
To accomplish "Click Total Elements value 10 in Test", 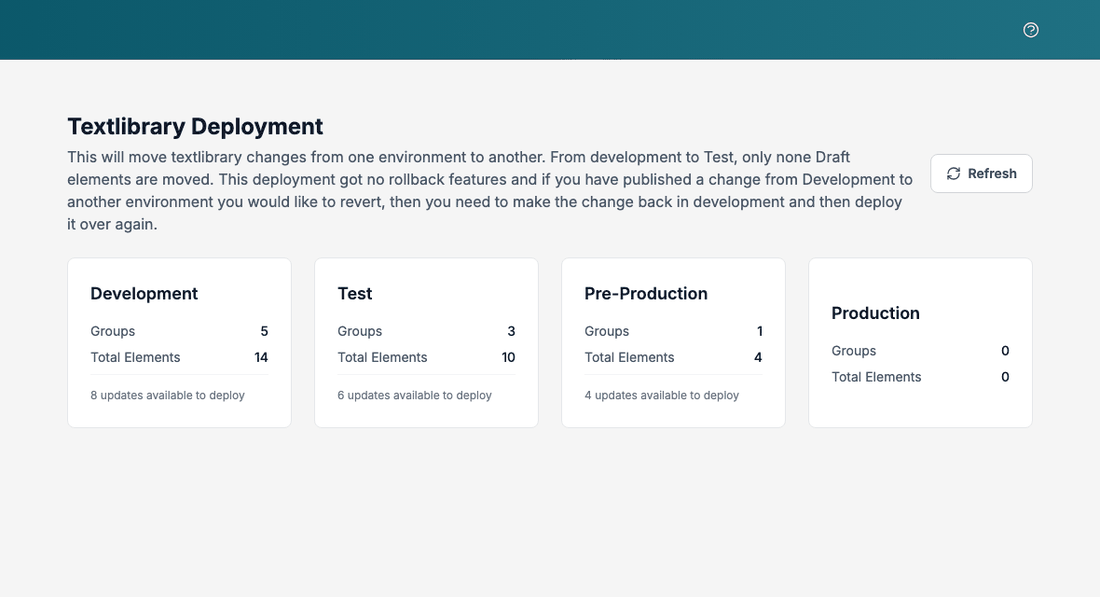I will [x=509, y=357].
